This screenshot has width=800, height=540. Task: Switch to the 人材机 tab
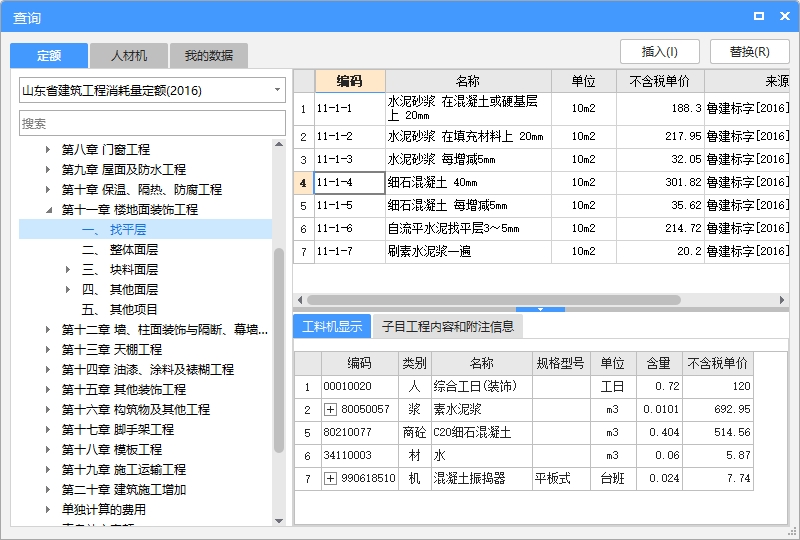(129, 55)
